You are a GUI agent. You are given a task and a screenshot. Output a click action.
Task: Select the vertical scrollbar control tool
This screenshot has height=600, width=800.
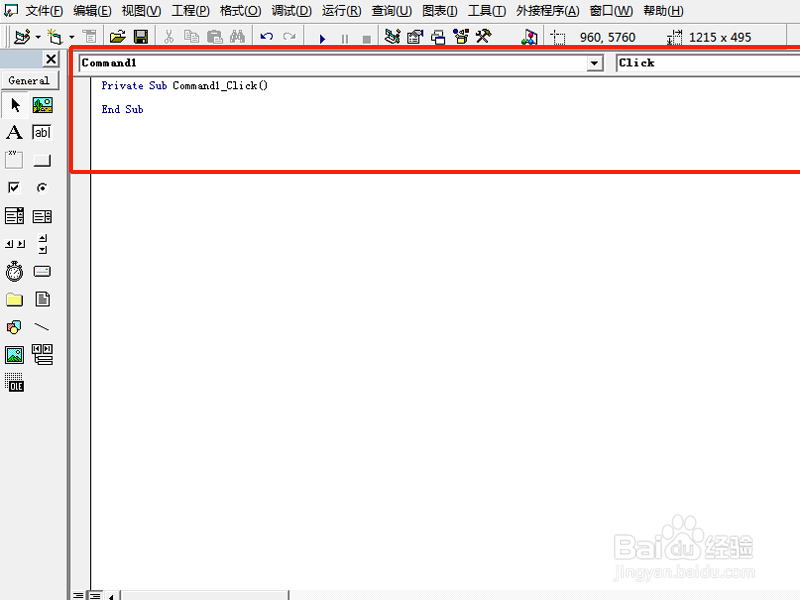42,244
